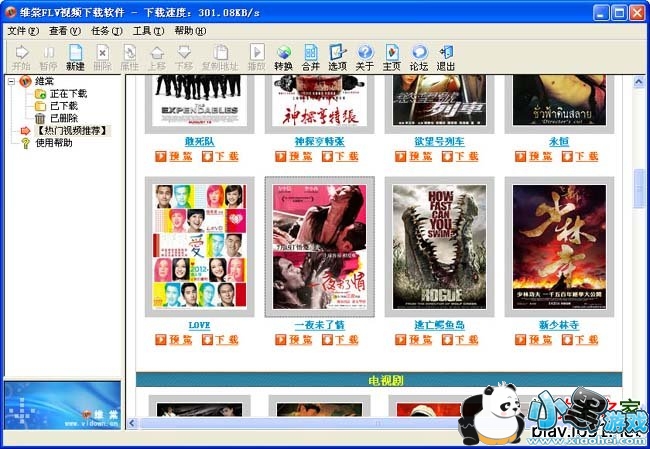Select 正在下载 in the sidebar tree
This screenshot has width=650, height=449.
click(68, 93)
